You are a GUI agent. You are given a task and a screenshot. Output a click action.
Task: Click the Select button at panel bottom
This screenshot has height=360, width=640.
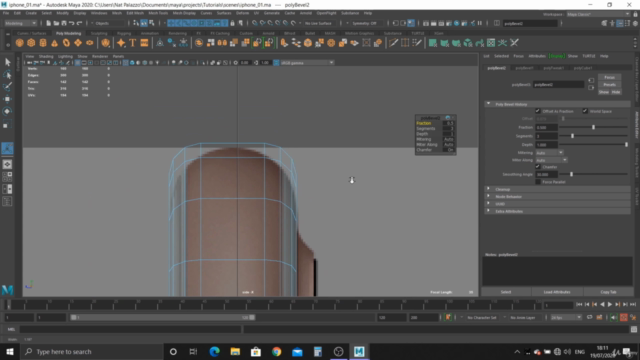pyautogui.click(x=506, y=292)
